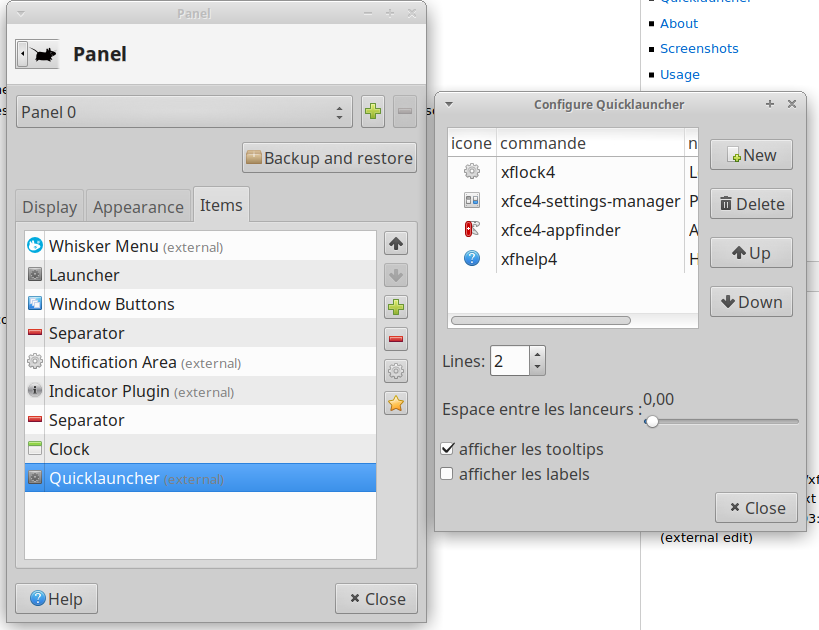This screenshot has width=819, height=630.
Task: Increase the Lines spinner value
Action: (538, 353)
